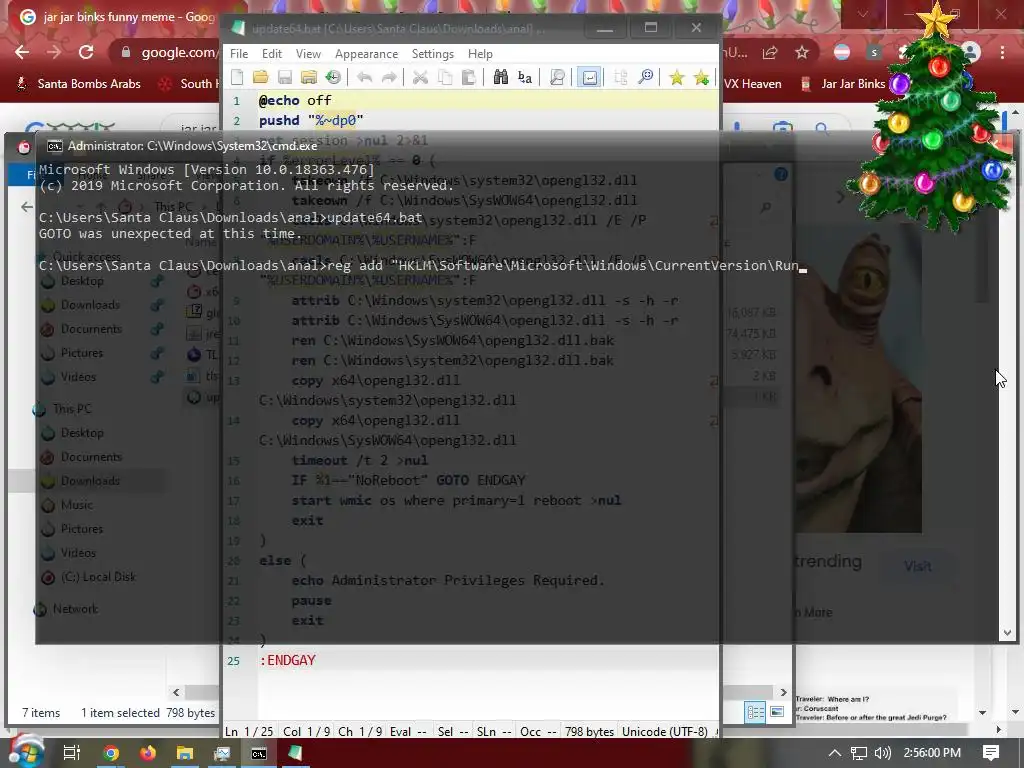1024x768 pixels.
Task: Switch Explorer to large thumbnails view icon
Action: click(x=777, y=712)
